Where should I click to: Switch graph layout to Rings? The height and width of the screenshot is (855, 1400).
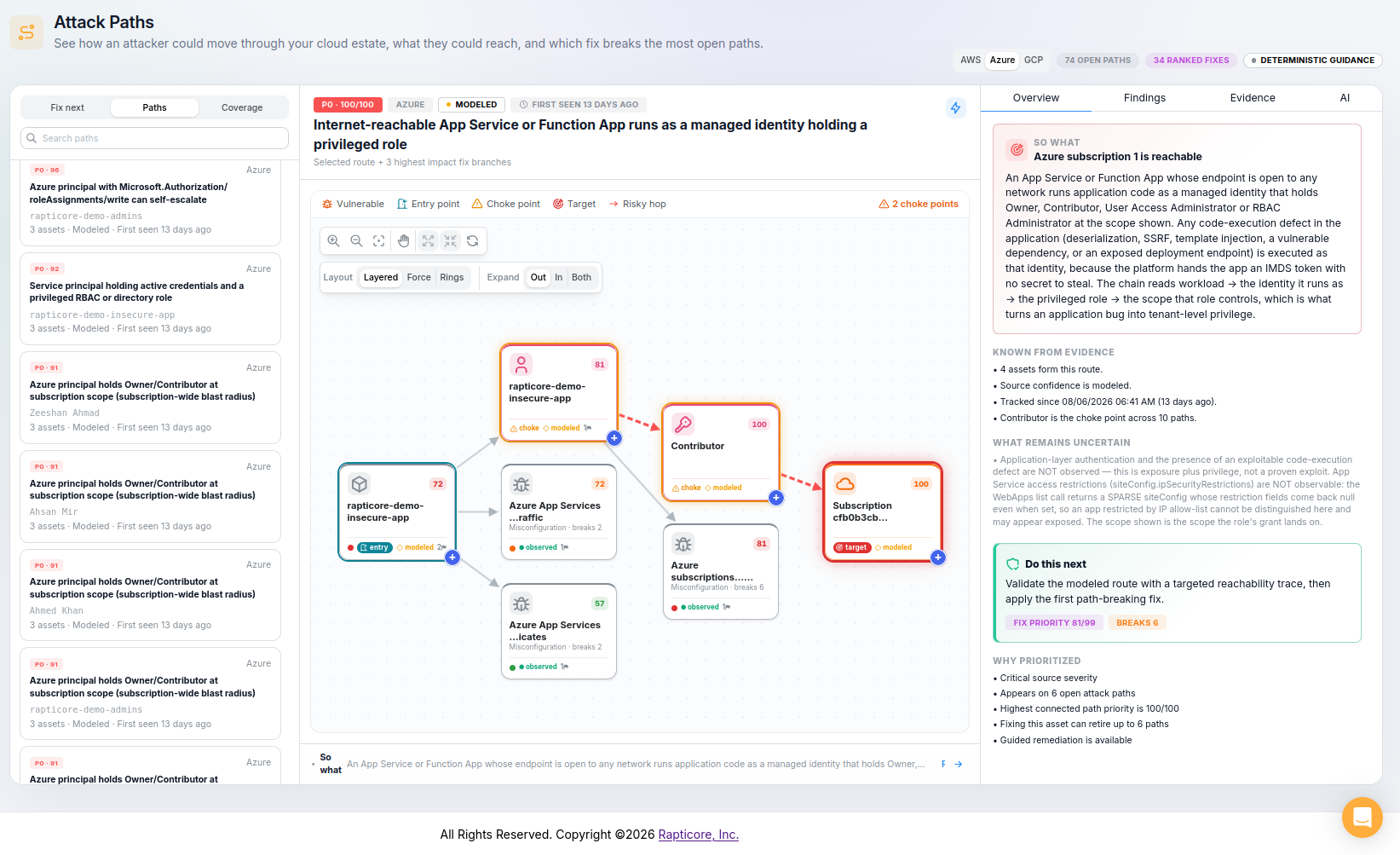tap(452, 278)
